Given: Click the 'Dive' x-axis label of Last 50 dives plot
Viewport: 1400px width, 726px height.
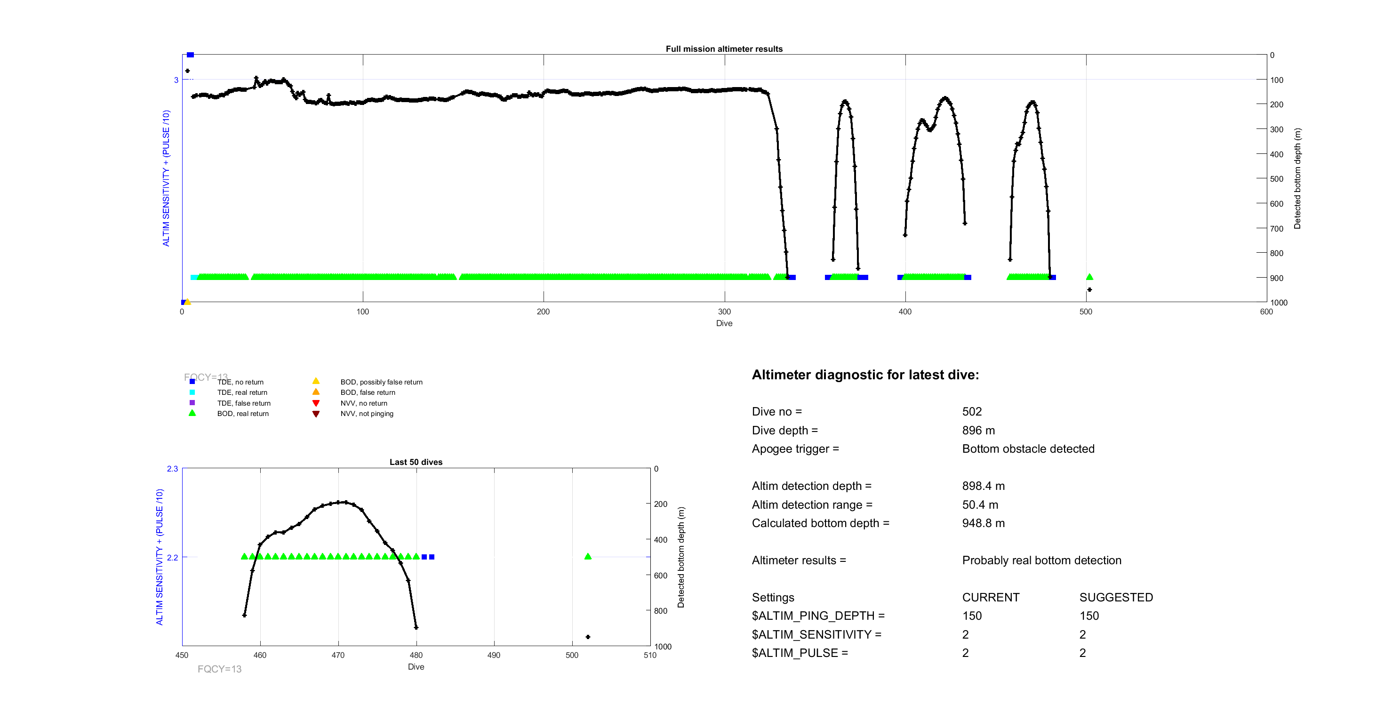Looking at the screenshot, I should pyautogui.click(x=416, y=667).
